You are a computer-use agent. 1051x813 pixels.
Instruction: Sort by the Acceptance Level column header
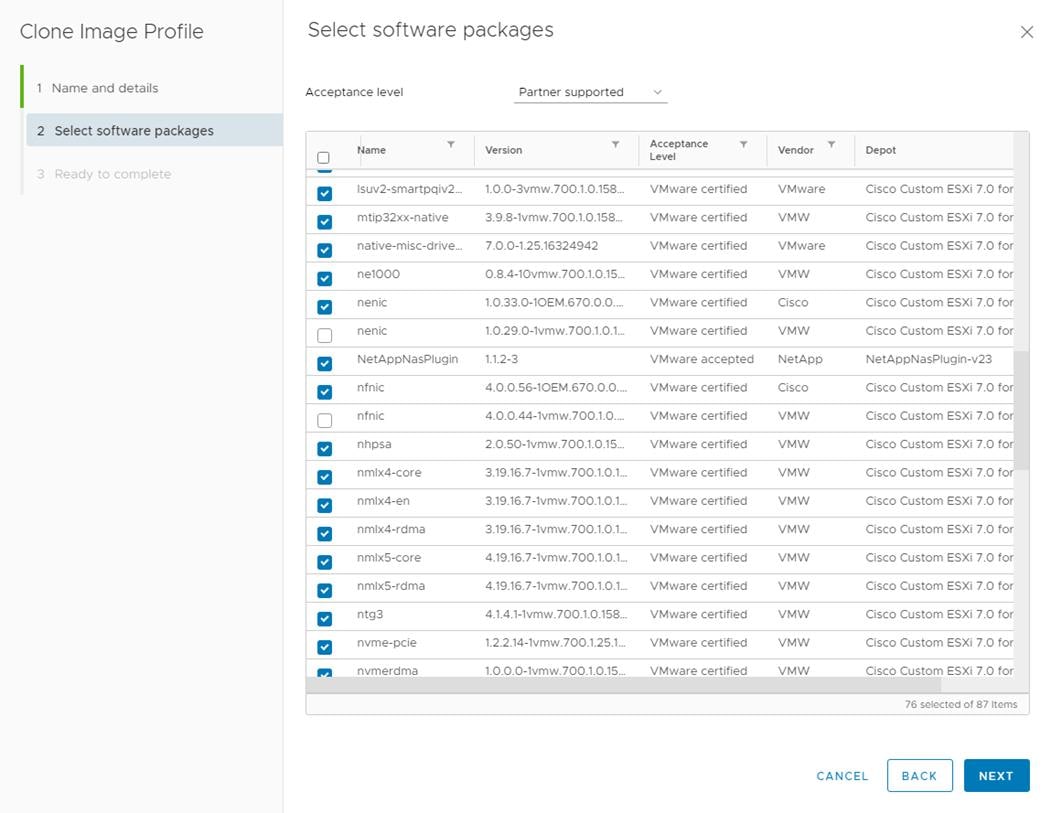tap(678, 150)
